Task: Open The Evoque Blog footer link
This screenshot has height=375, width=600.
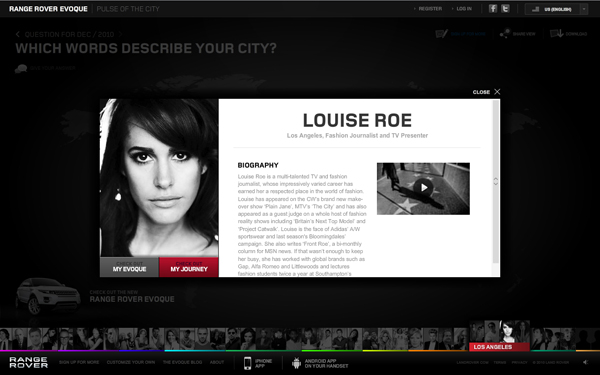Action: (183, 362)
